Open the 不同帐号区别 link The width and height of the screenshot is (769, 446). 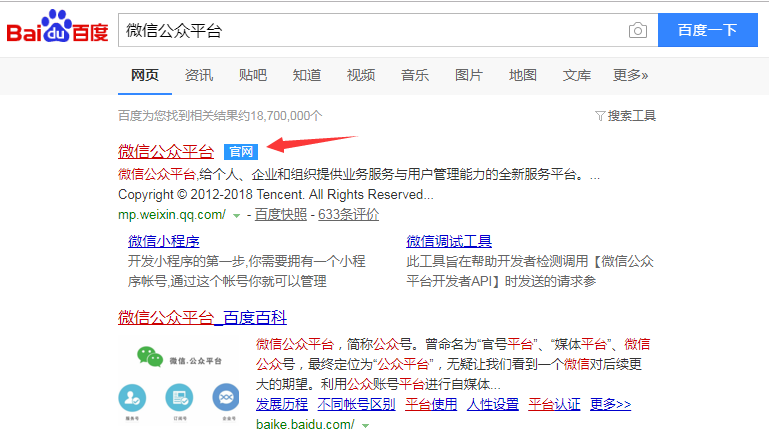[356, 404]
